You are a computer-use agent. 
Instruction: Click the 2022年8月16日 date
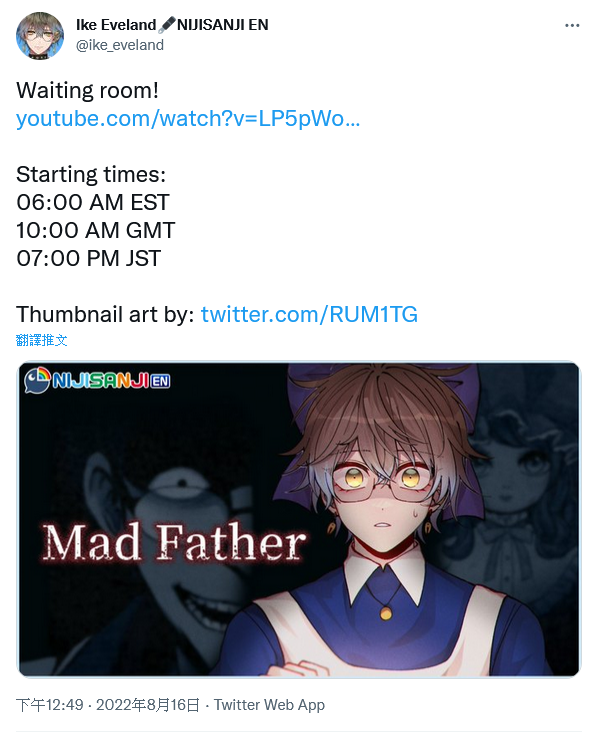pyautogui.click(x=148, y=705)
